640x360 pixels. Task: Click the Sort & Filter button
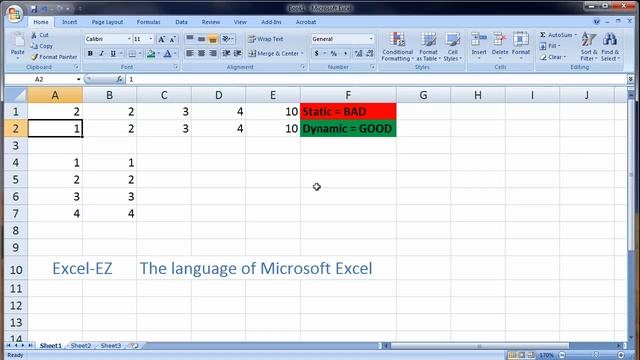[589, 47]
